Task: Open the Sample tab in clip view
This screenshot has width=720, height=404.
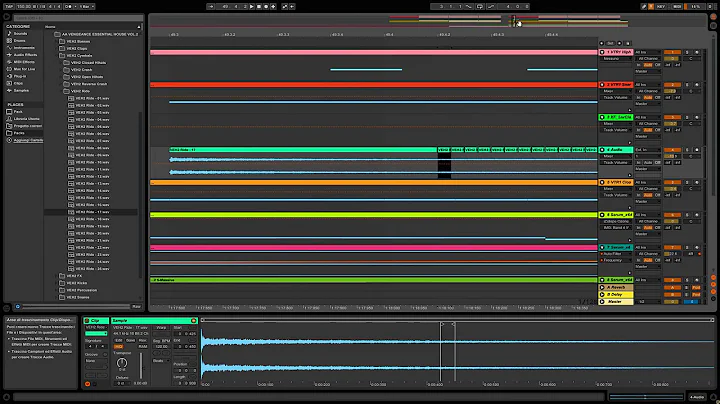Action: (154, 320)
